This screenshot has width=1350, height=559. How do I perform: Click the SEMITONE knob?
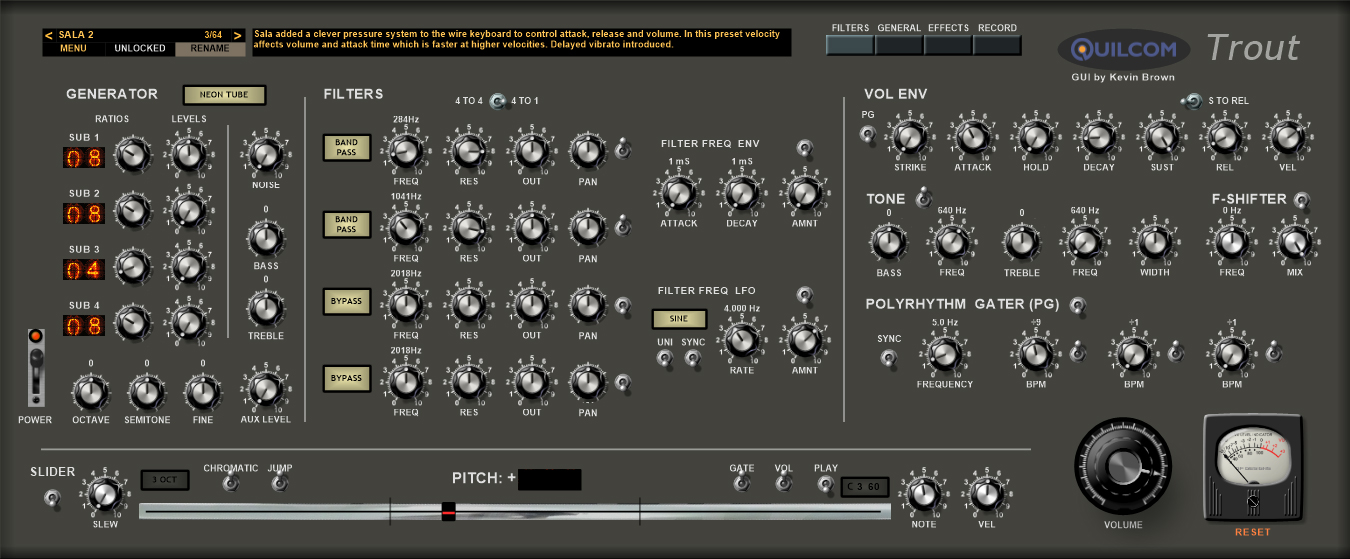click(146, 393)
